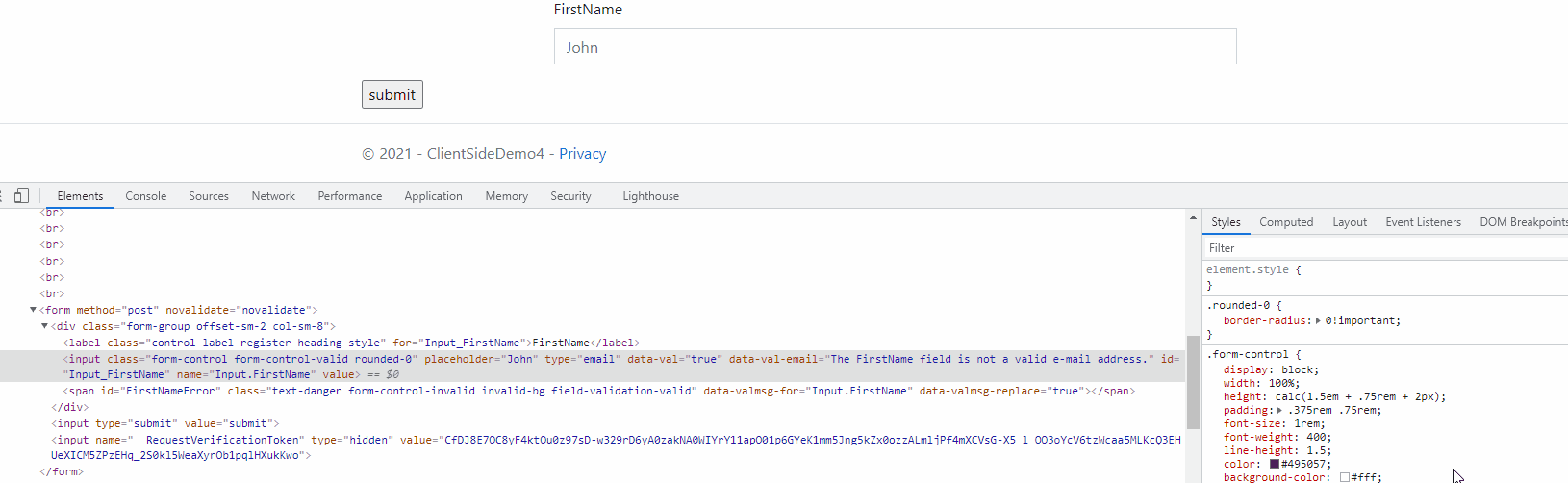Show the Computed styles tab
Image resolution: width=1568 pixels, height=483 pixels.
[1286, 222]
